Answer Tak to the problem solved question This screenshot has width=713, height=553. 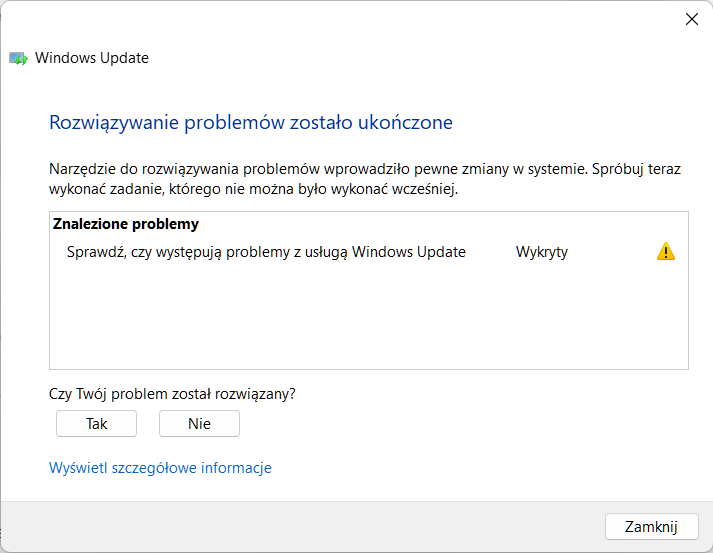click(x=96, y=423)
